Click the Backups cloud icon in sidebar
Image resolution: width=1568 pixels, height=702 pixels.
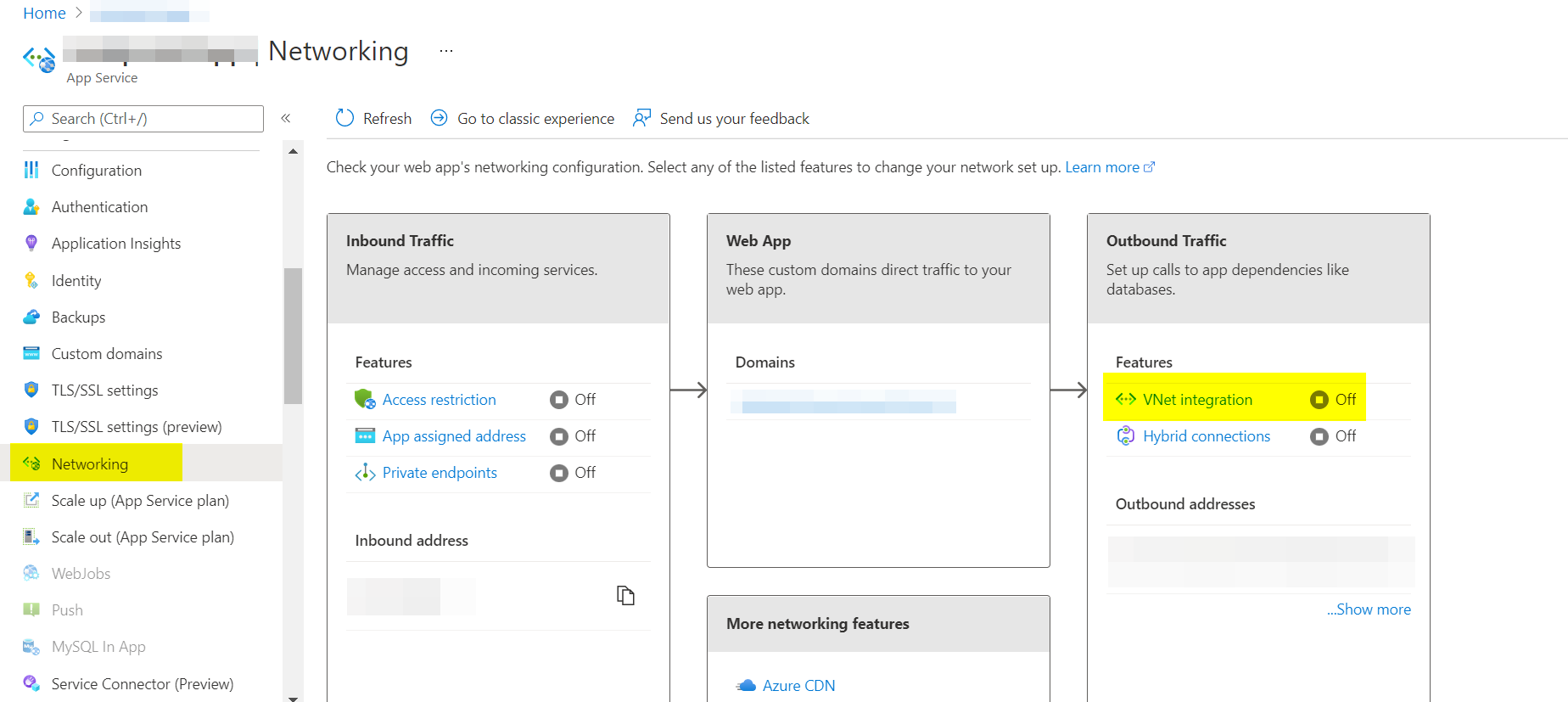[31, 317]
